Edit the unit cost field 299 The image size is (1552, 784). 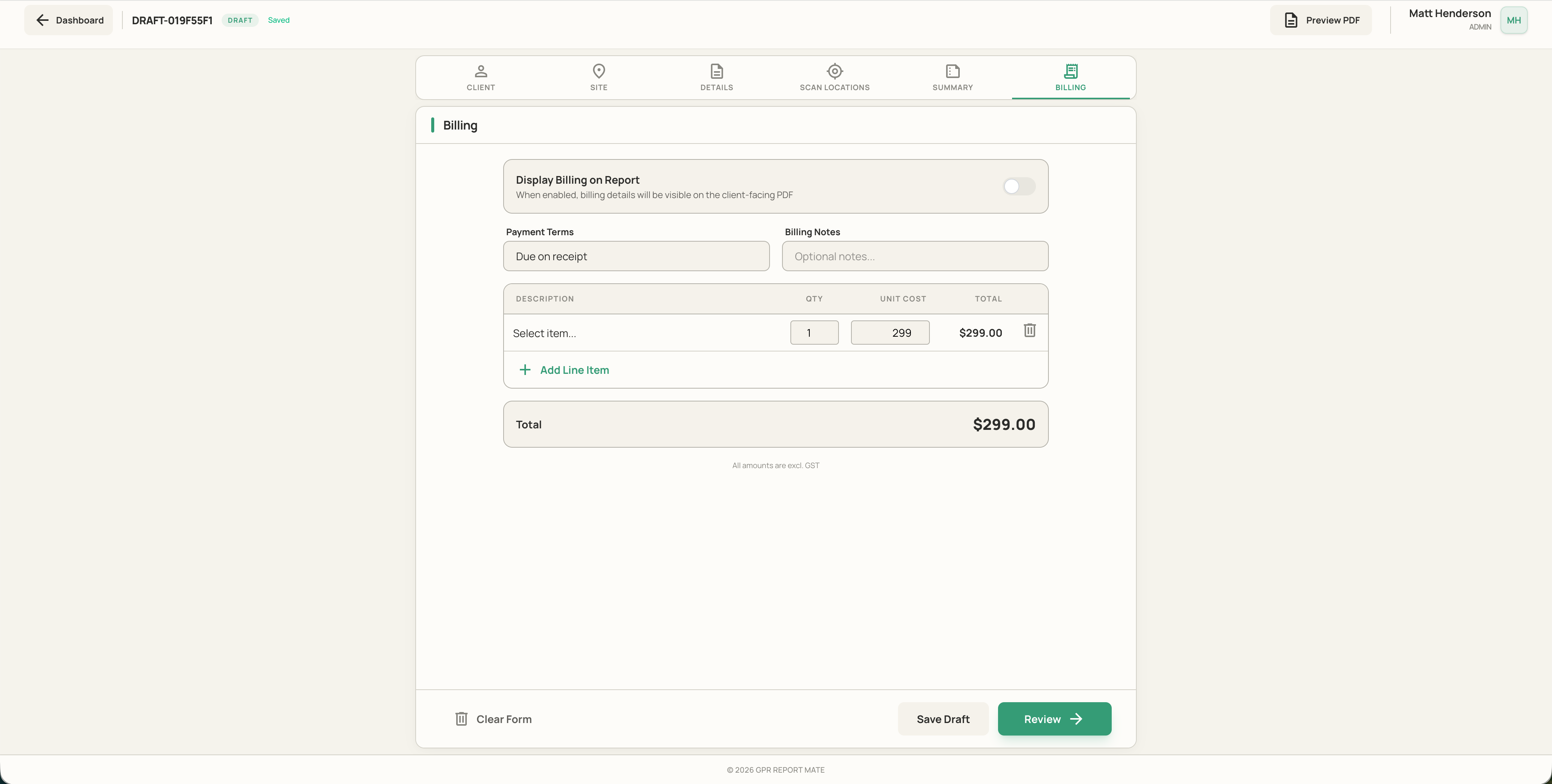(x=890, y=333)
